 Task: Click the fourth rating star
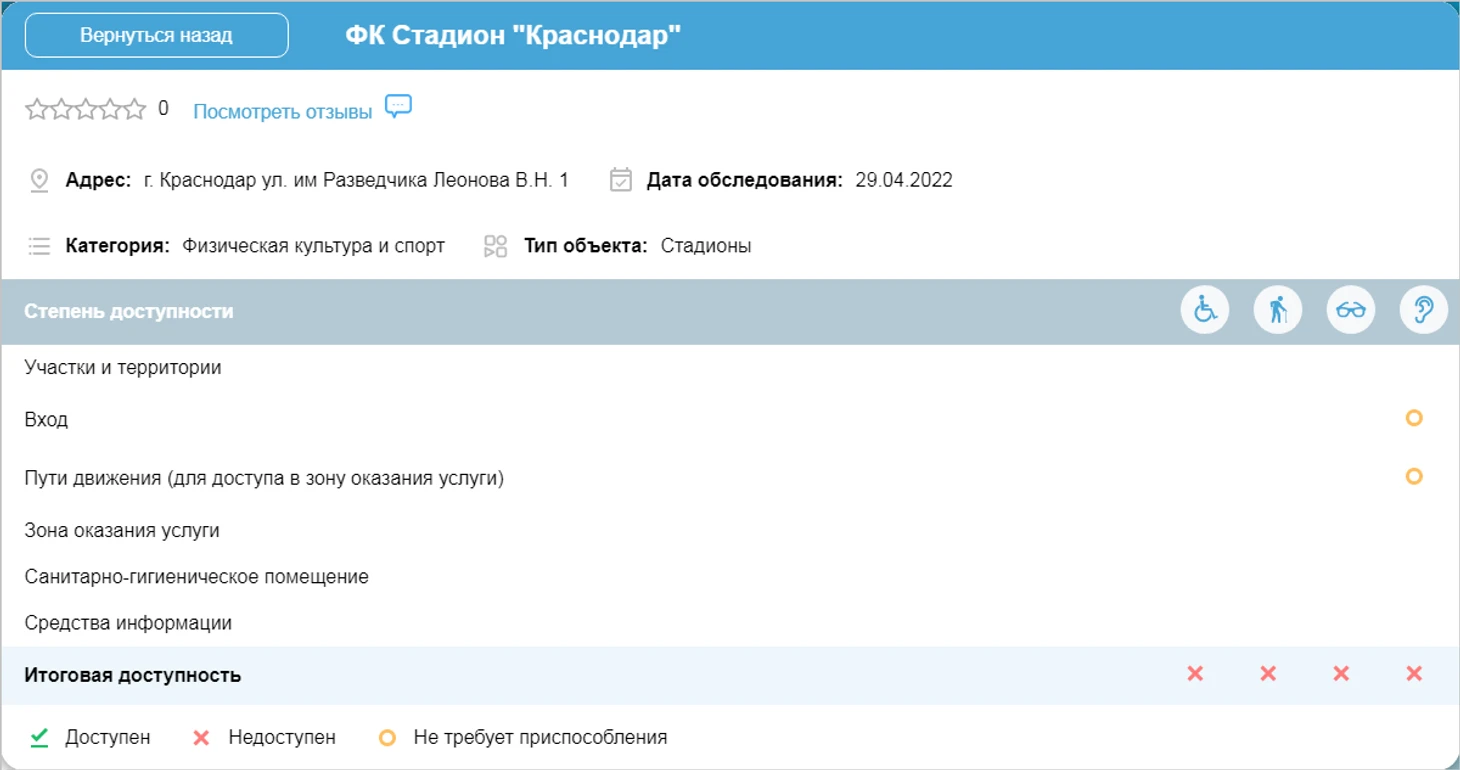point(109,109)
